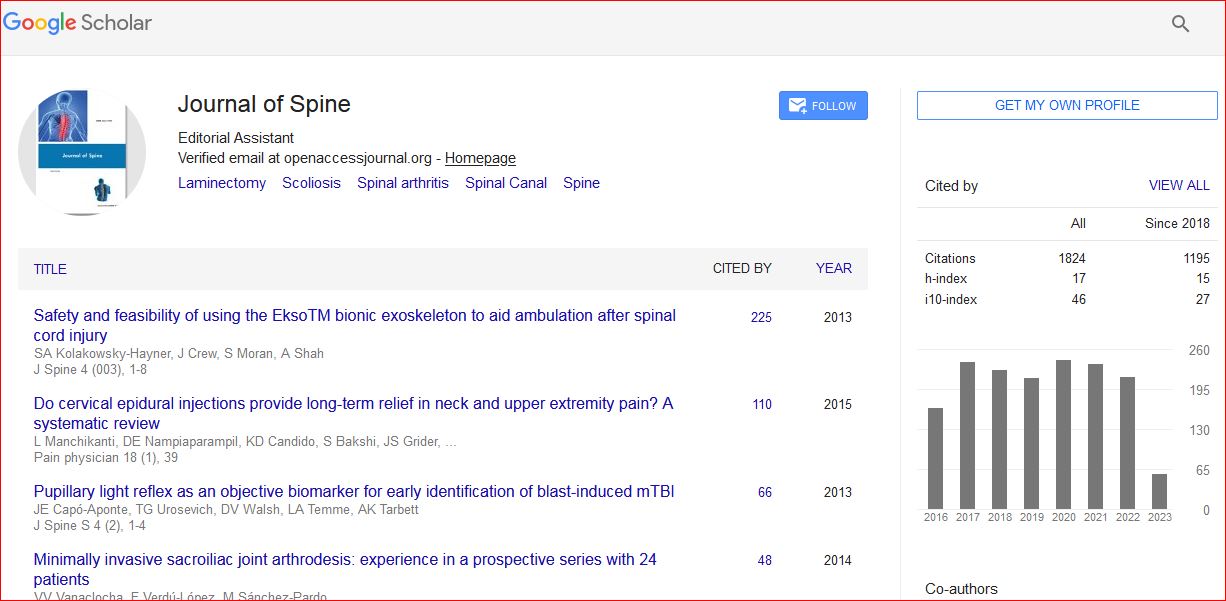
Task: Select the Scoliosis topic tag
Action: click(311, 183)
